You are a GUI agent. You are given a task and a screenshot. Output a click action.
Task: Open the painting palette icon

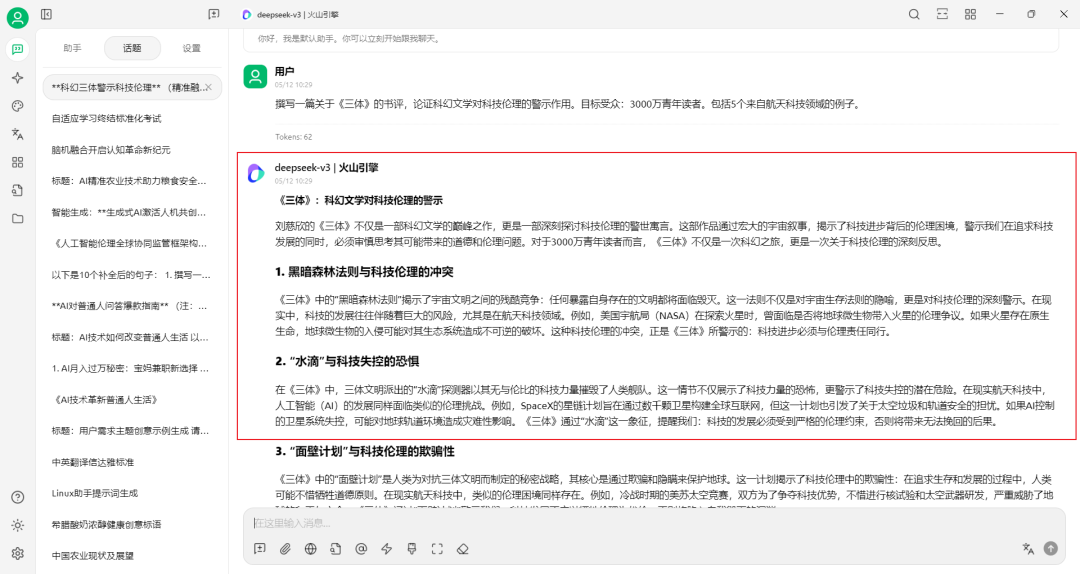(17, 106)
